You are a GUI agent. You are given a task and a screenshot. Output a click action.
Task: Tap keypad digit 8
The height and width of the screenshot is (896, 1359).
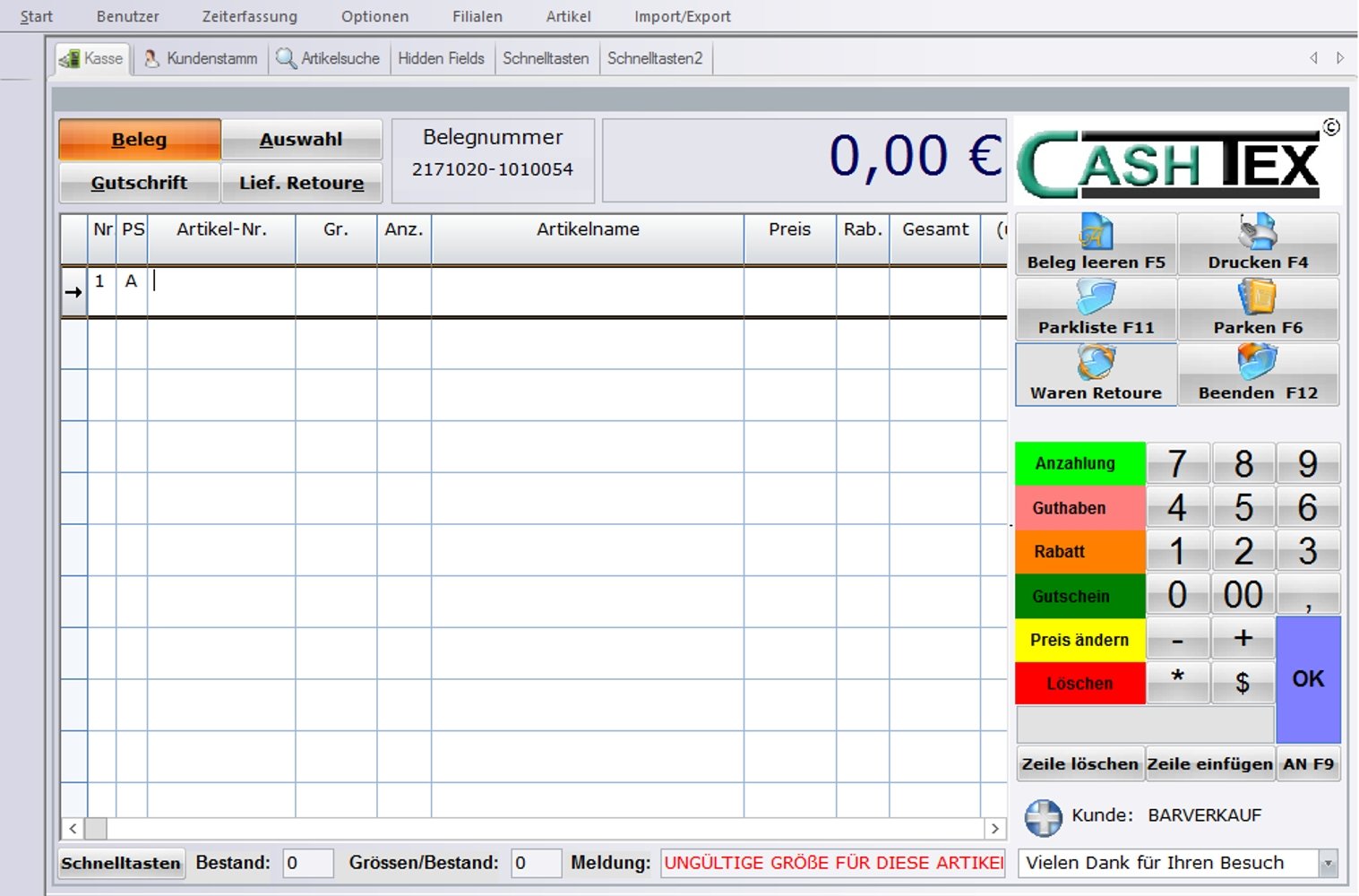pos(1243,463)
